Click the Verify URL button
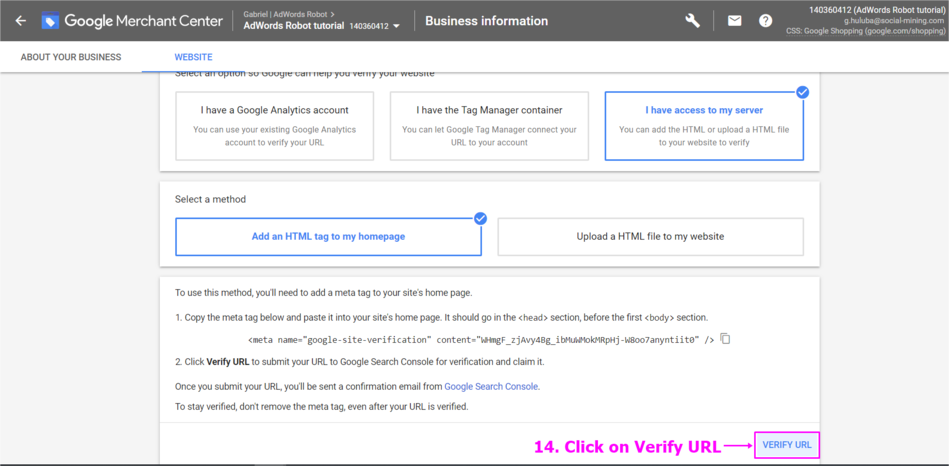949x466 pixels. pos(786,445)
